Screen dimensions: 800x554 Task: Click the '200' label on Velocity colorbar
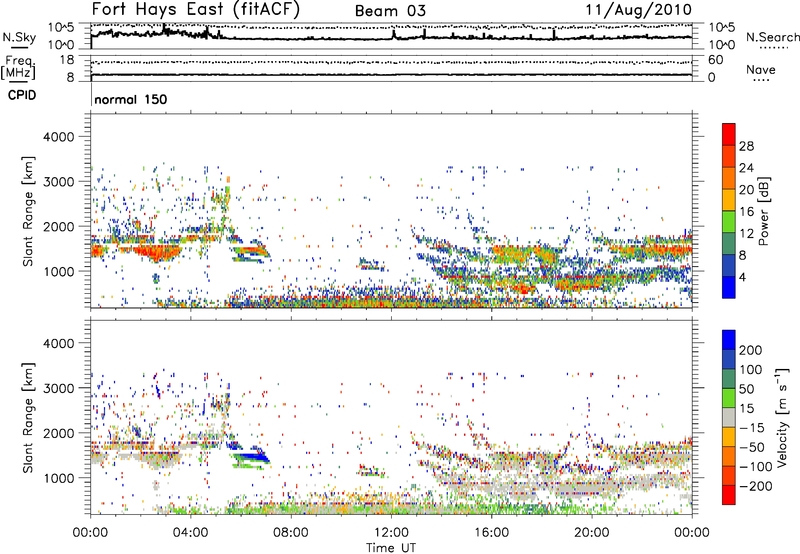click(x=751, y=350)
